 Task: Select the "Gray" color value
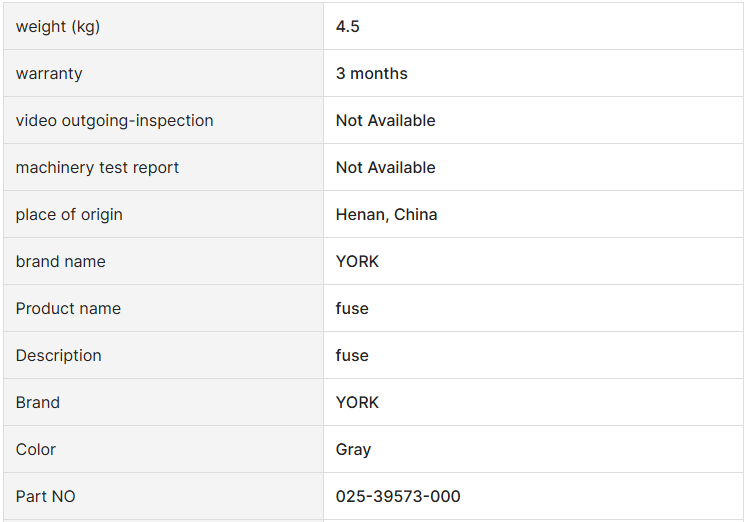(354, 450)
